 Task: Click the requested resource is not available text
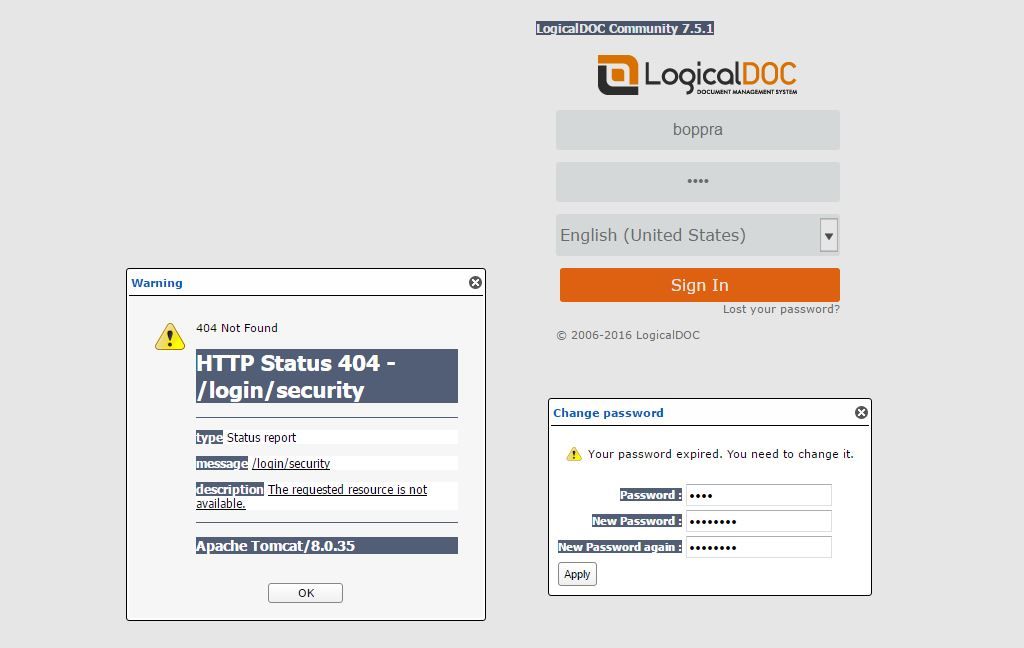pos(312,496)
